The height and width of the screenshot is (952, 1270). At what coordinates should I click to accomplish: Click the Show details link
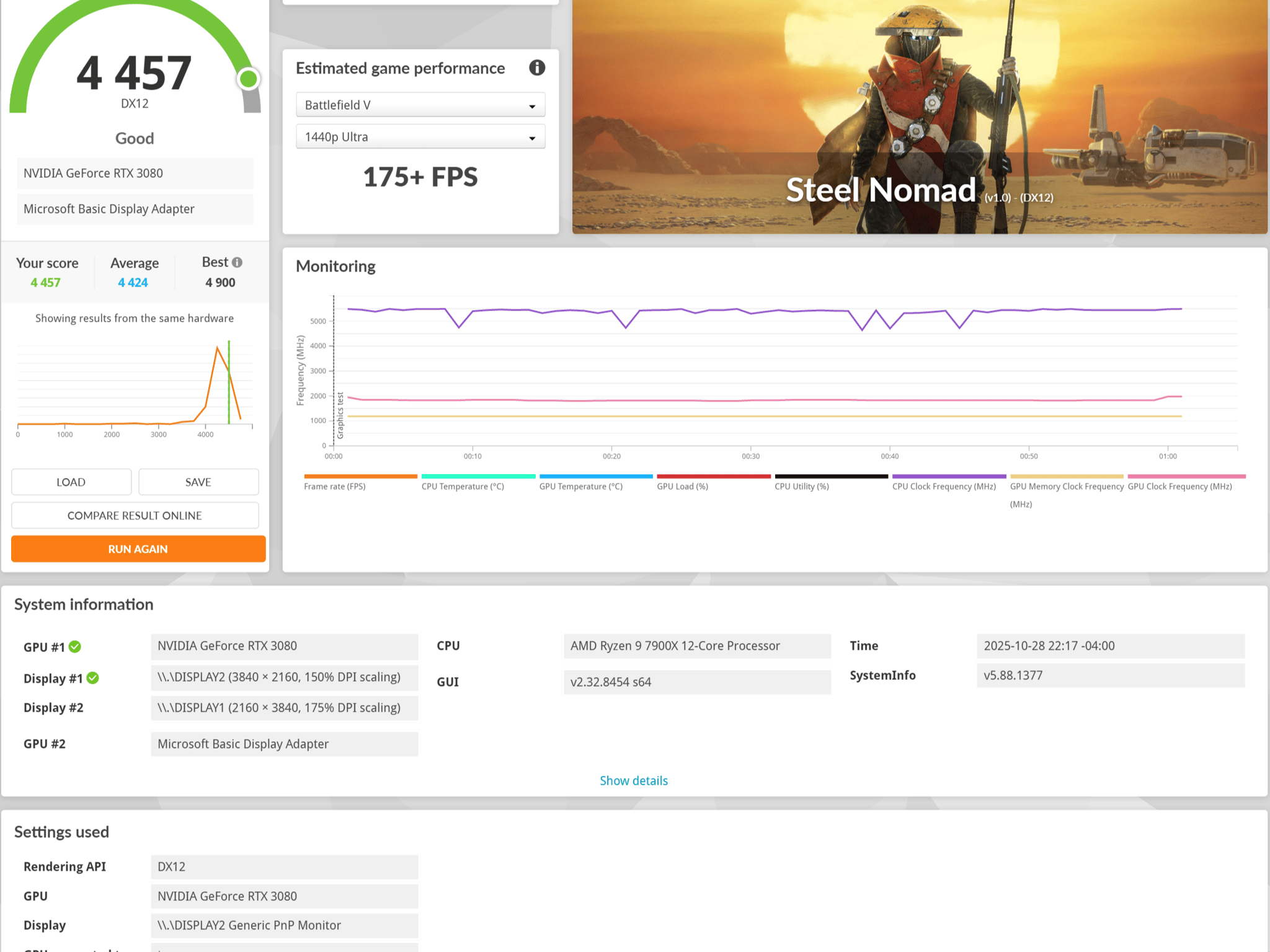[634, 781]
